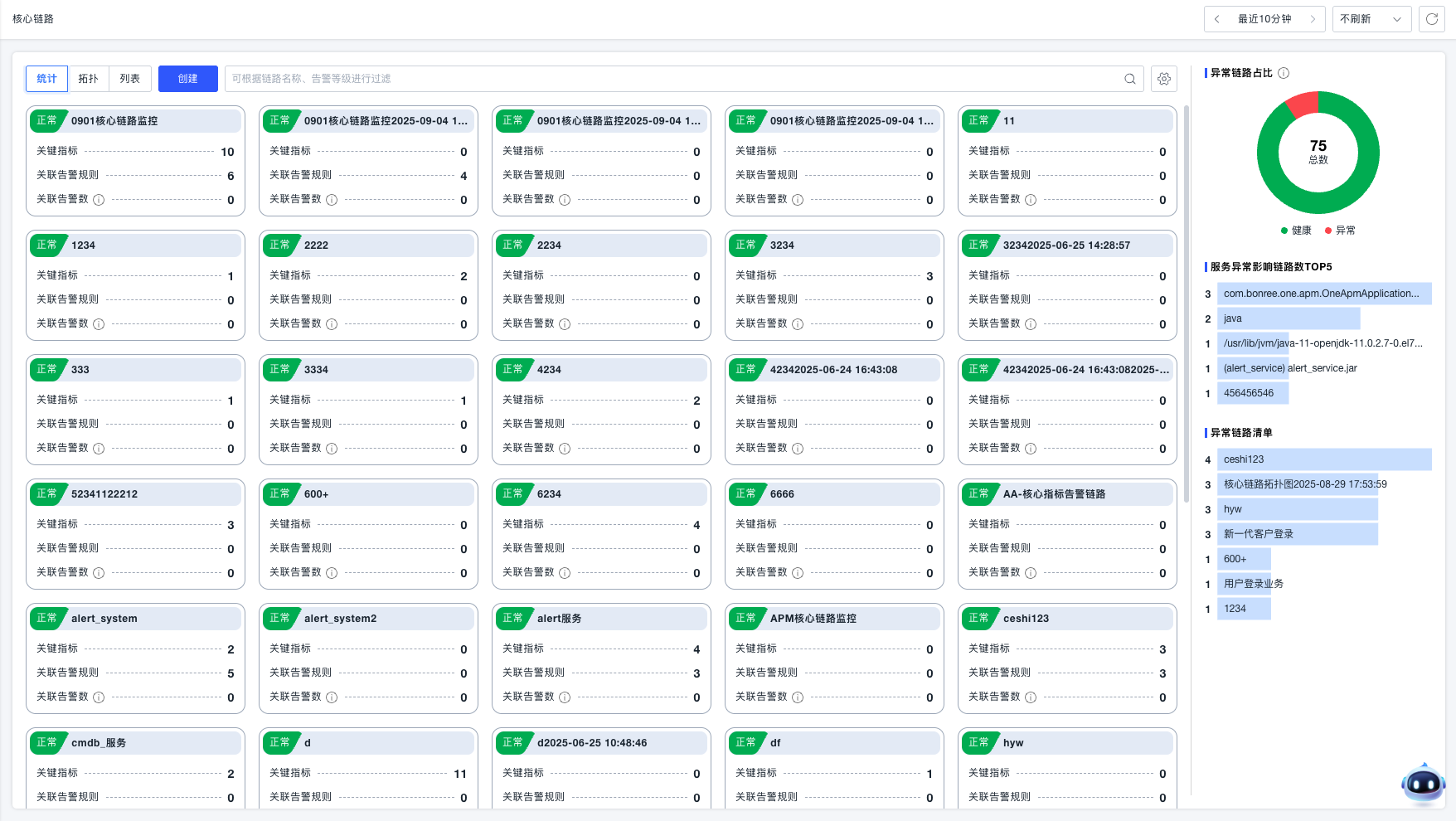Screen dimensions: 1456x821
Task: Open the APM核心链路监控 card
Action: (813, 619)
